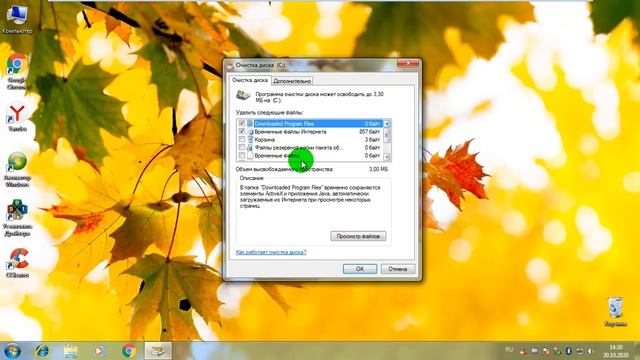Launch Chrome from the taskbar
640x360 pixels.
click(x=129, y=351)
